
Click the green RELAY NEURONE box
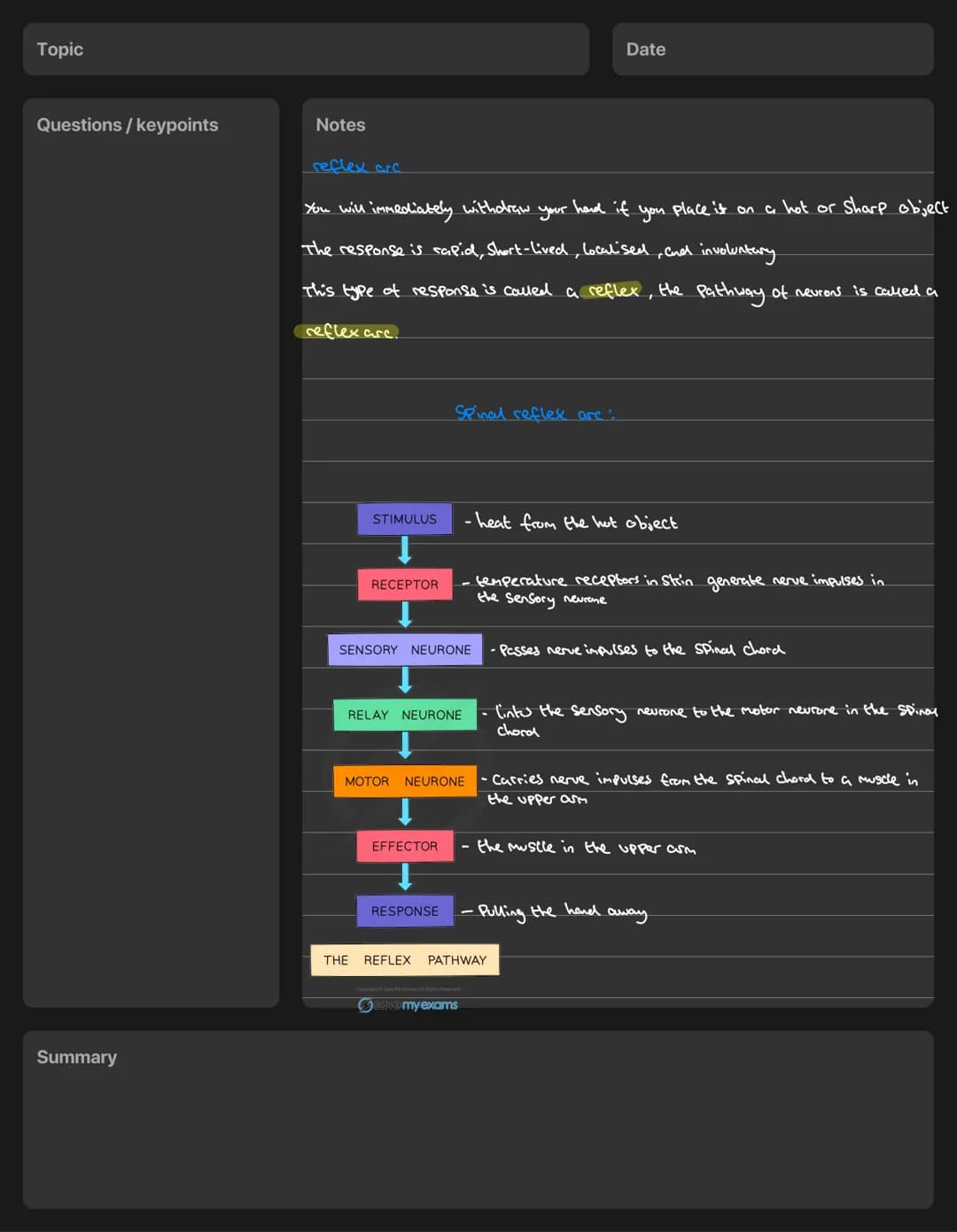[405, 715]
